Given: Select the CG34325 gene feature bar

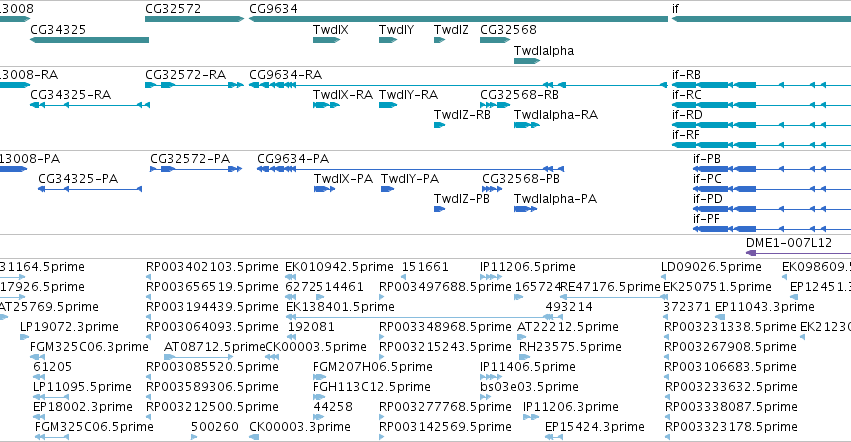Looking at the screenshot, I should [89, 40].
